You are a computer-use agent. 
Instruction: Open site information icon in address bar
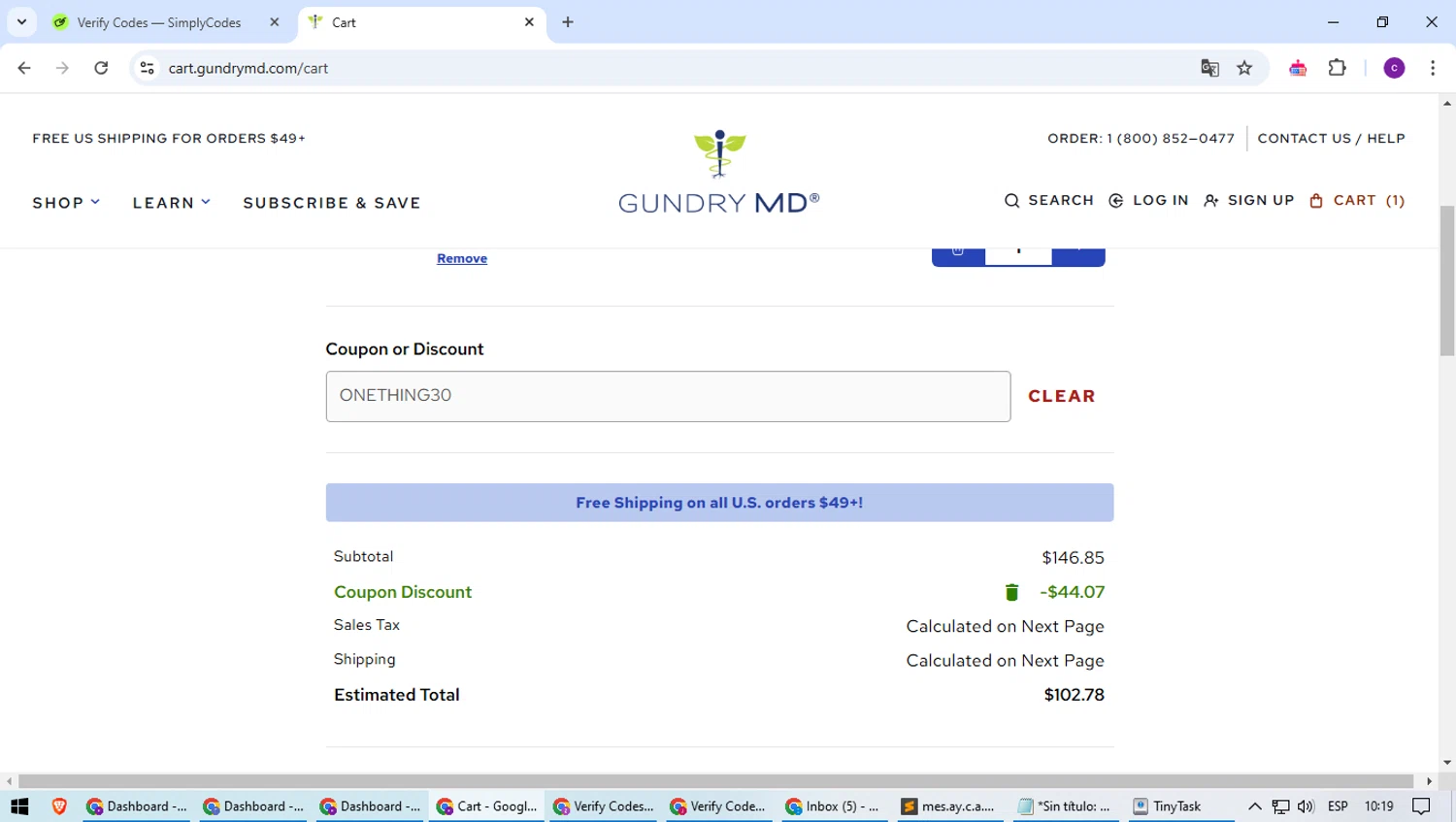147,68
